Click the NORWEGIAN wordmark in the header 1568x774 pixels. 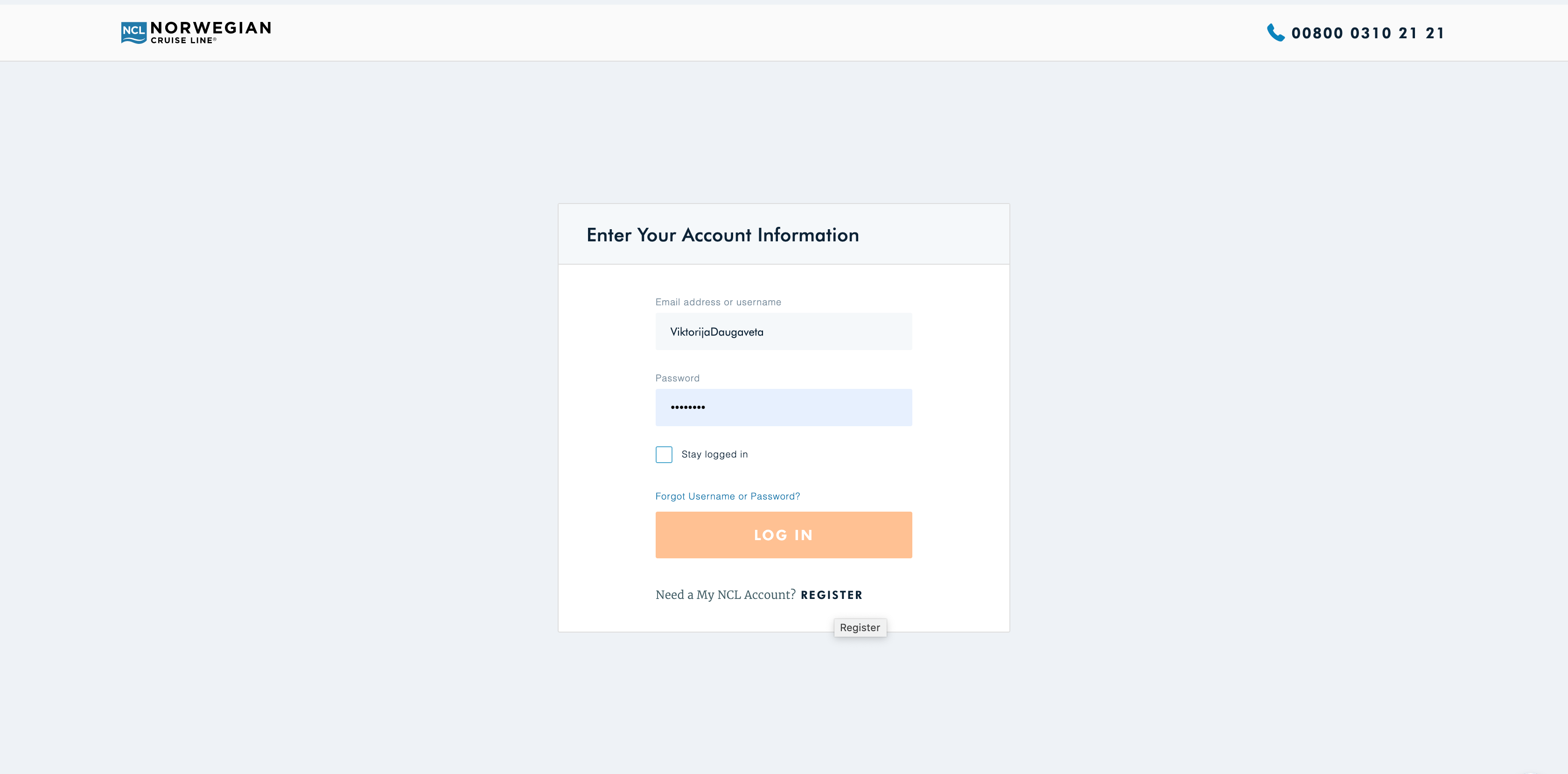pos(210,28)
